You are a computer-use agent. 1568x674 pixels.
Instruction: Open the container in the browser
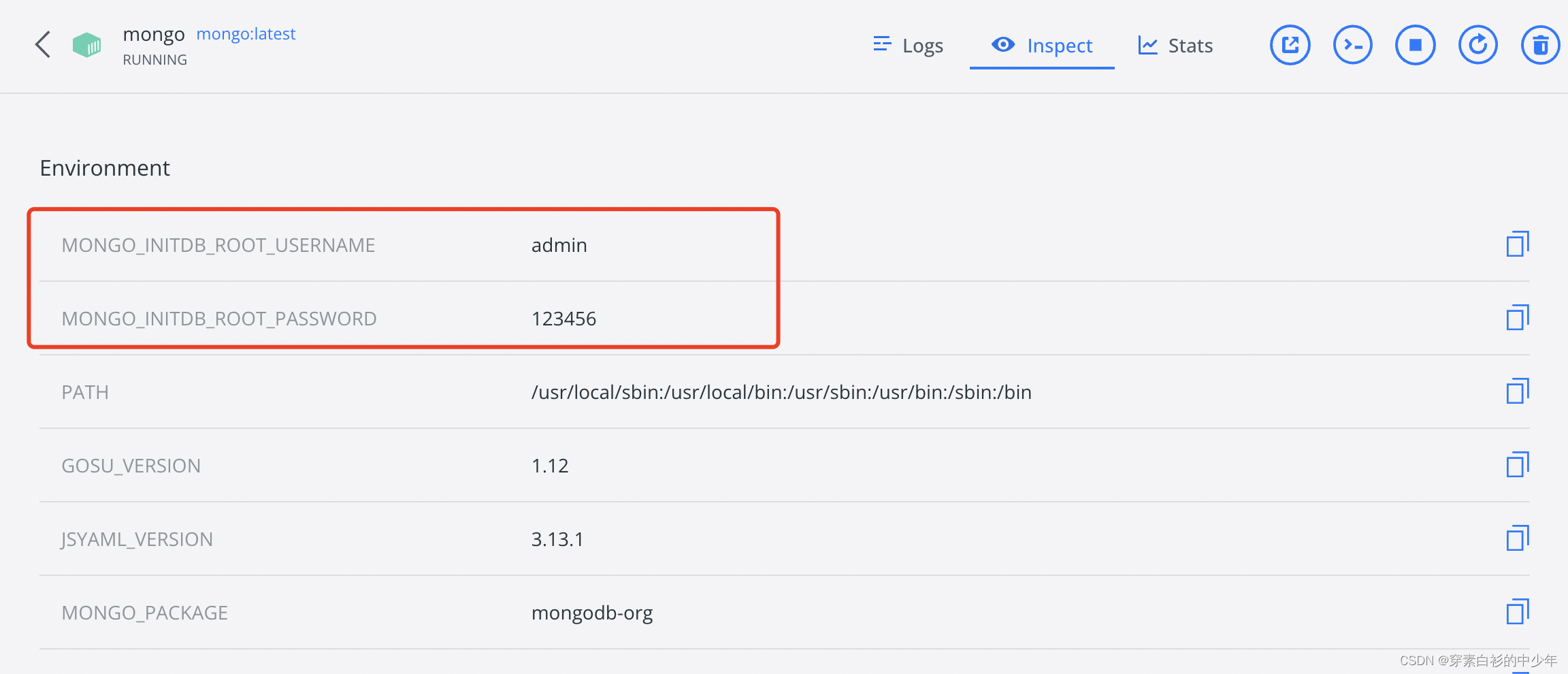point(1290,44)
